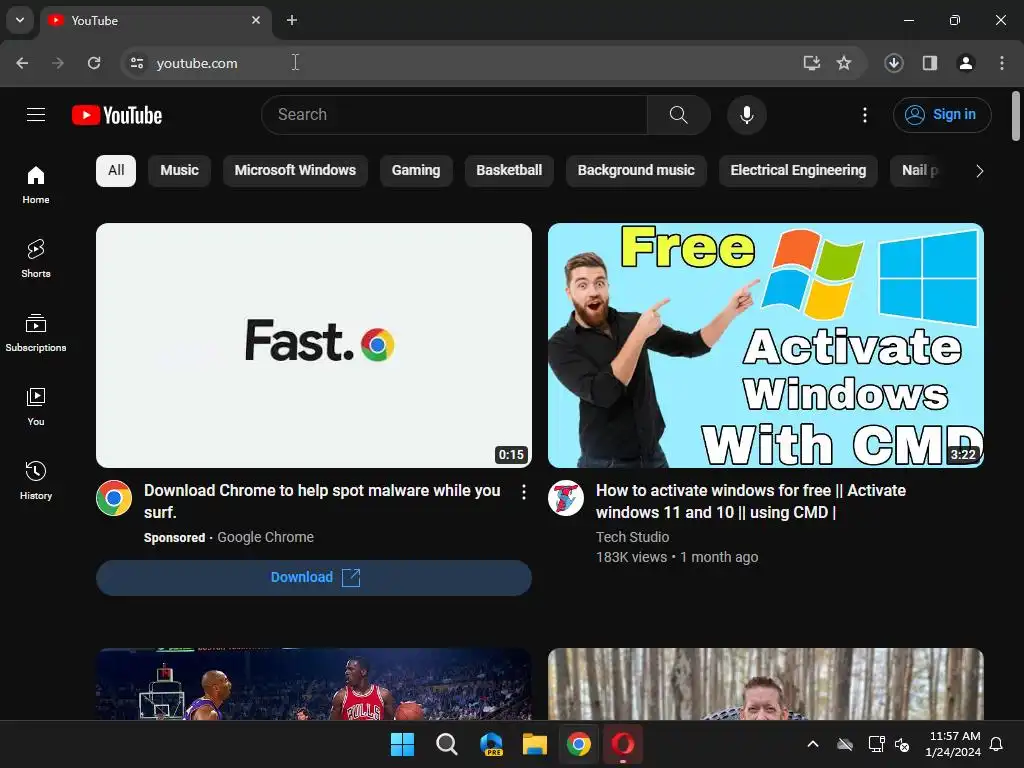The height and width of the screenshot is (768, 1024).
Task: Click the Google Chrome sponsor name
Action: 265,537
